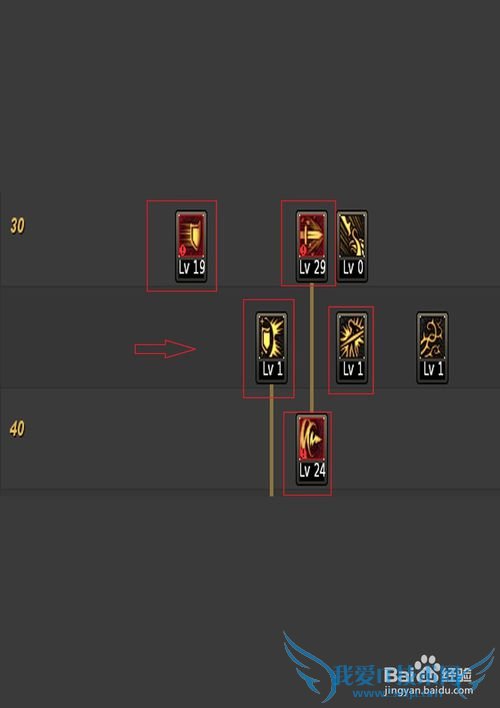Screen dimensions: 500x708
Task: Select the crossed blade burst skill icon
Action: tap(352, 337)
